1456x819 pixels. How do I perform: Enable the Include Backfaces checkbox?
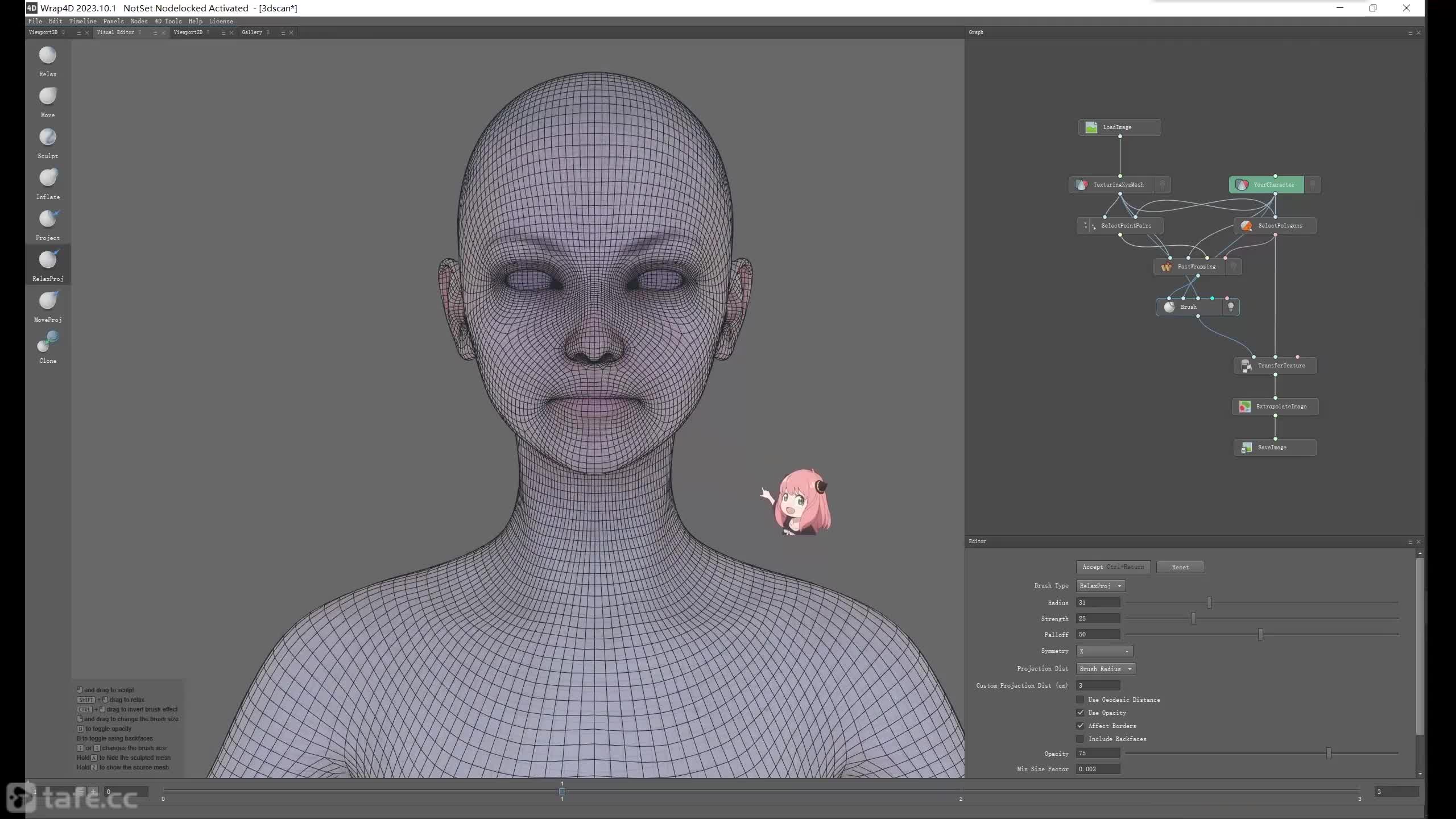(x=1080, y=739)
